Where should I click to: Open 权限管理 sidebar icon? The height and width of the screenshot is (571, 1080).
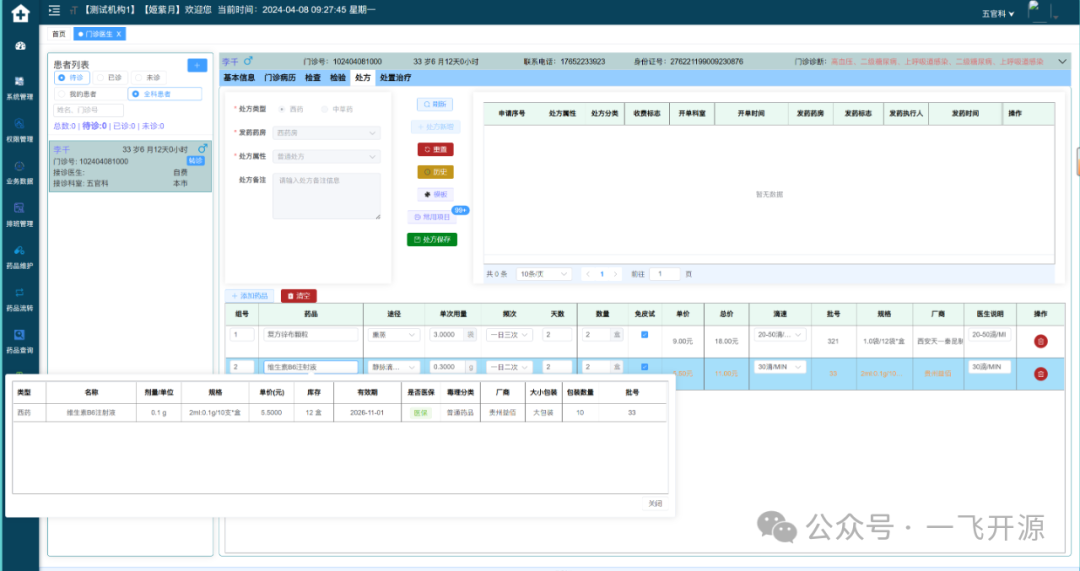coord(20,129)
